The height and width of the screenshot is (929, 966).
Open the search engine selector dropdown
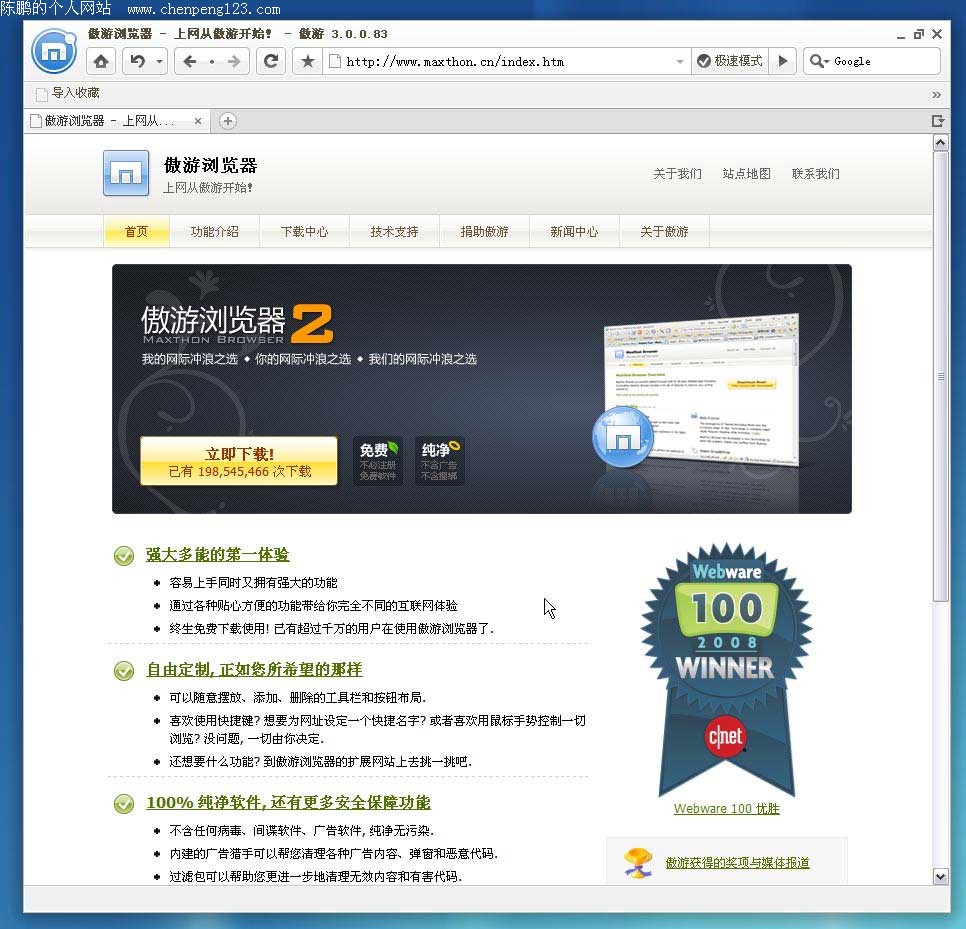click(x=819, y=62)
